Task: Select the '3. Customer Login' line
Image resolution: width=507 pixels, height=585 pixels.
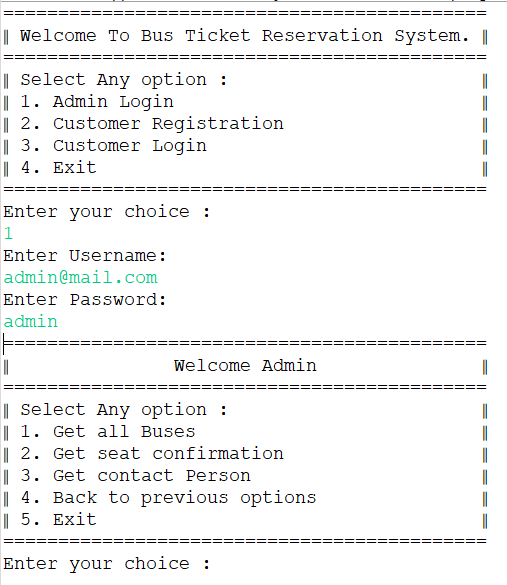Action: 113,146
